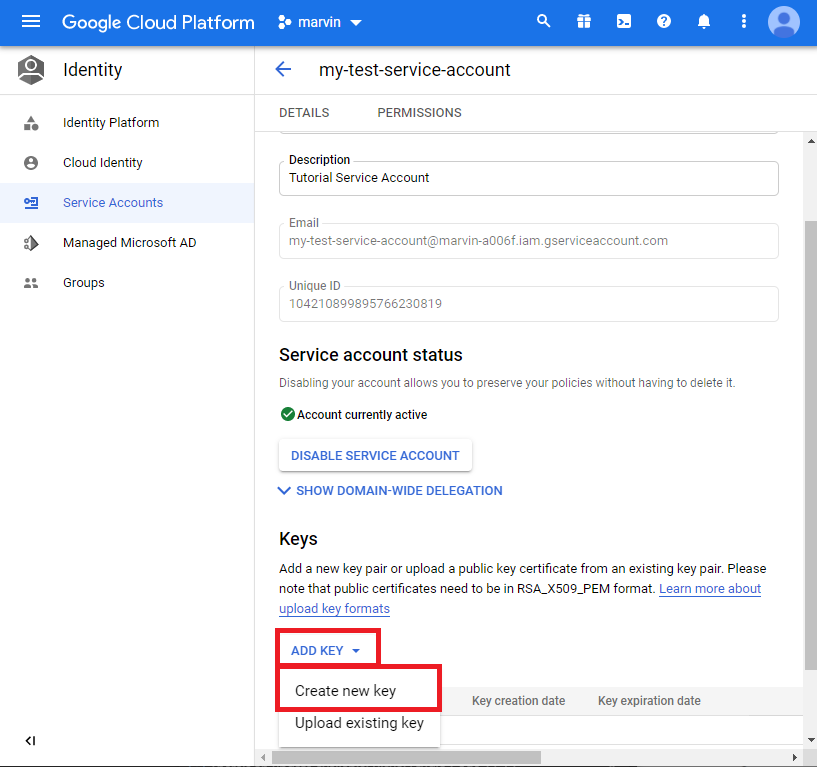
Task: Click the search magnifier icon
Action: pos(543,21)
